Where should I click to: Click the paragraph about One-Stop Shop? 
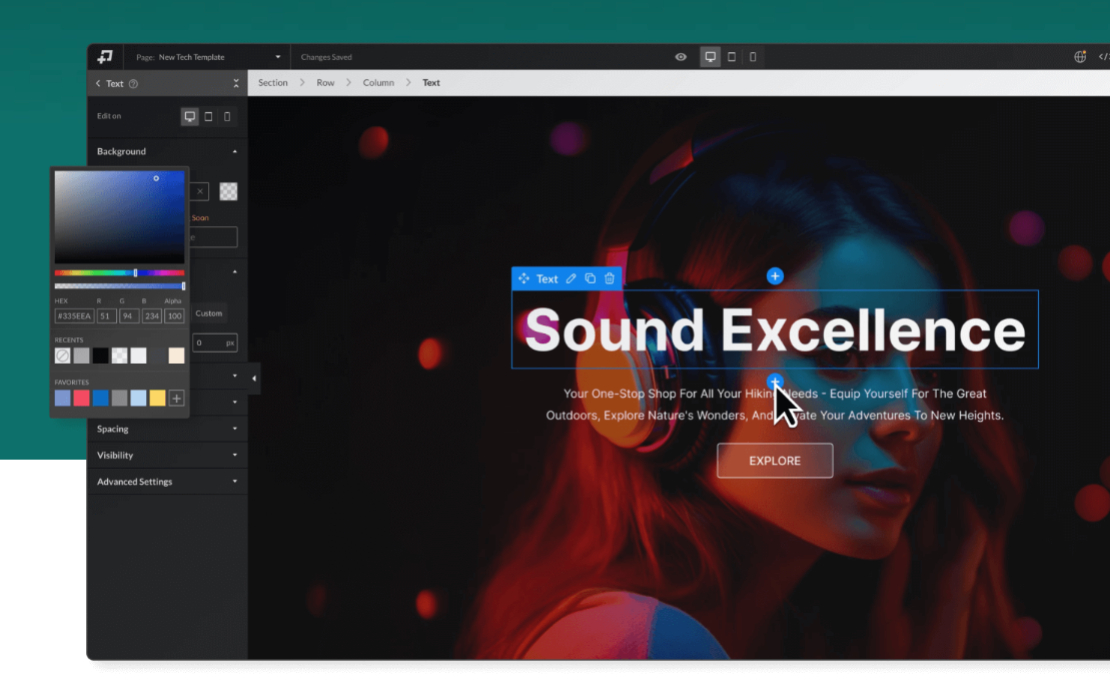(775, 404)
